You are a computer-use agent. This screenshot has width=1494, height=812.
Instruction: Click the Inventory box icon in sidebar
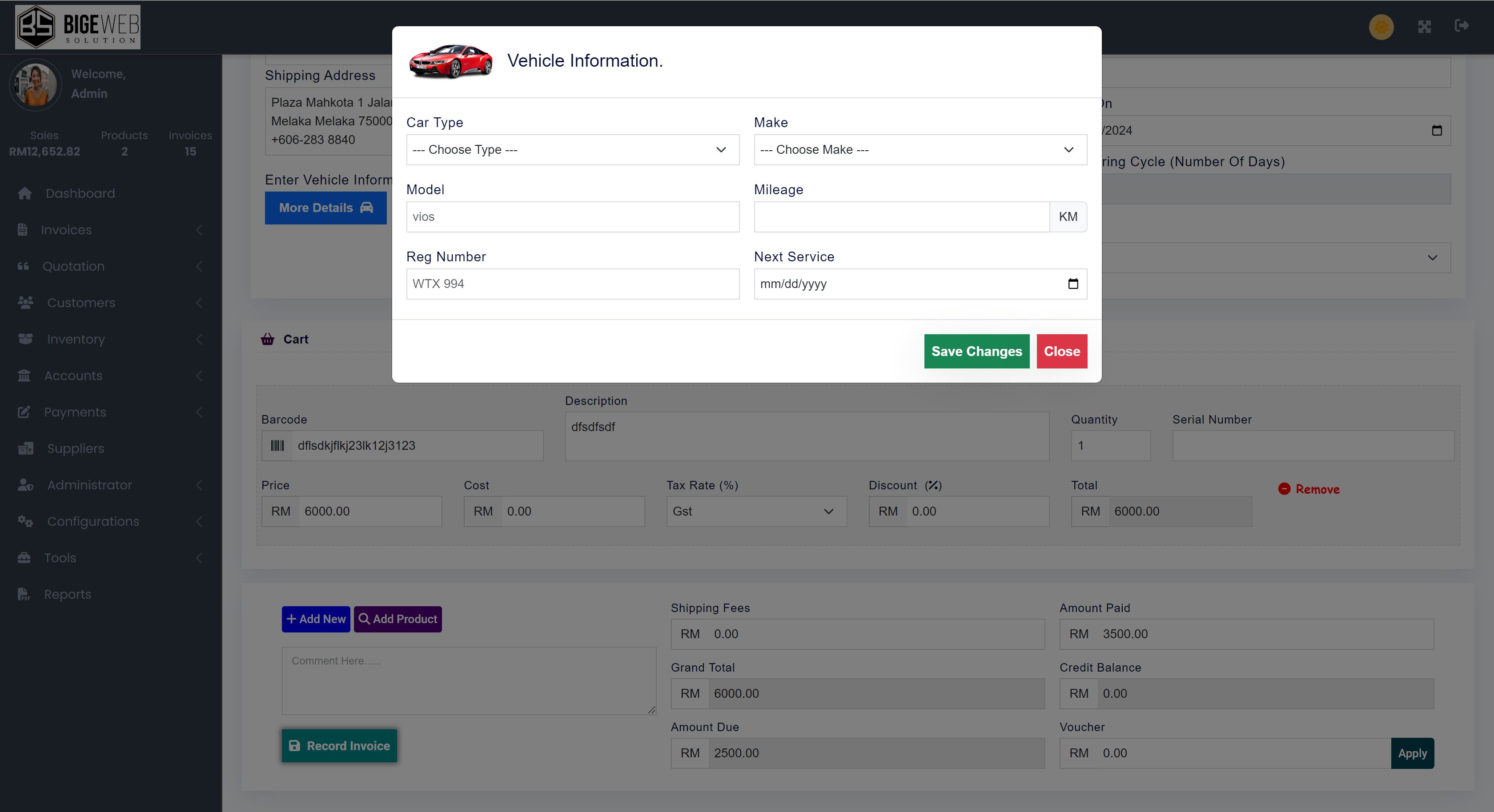25,339
